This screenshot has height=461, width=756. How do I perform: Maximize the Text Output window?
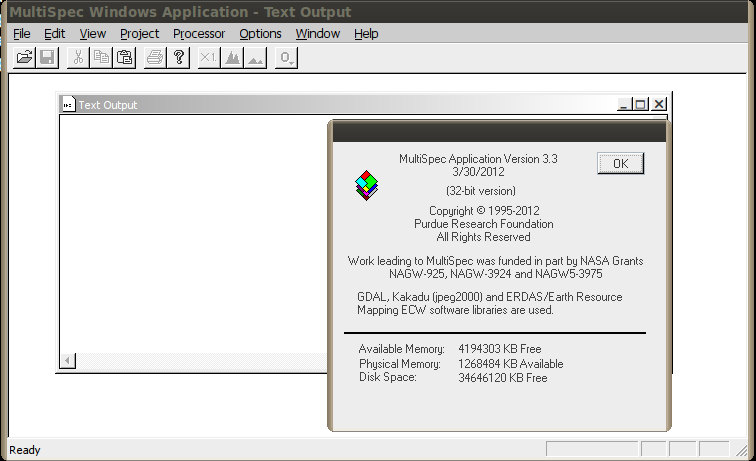(641, 104)
